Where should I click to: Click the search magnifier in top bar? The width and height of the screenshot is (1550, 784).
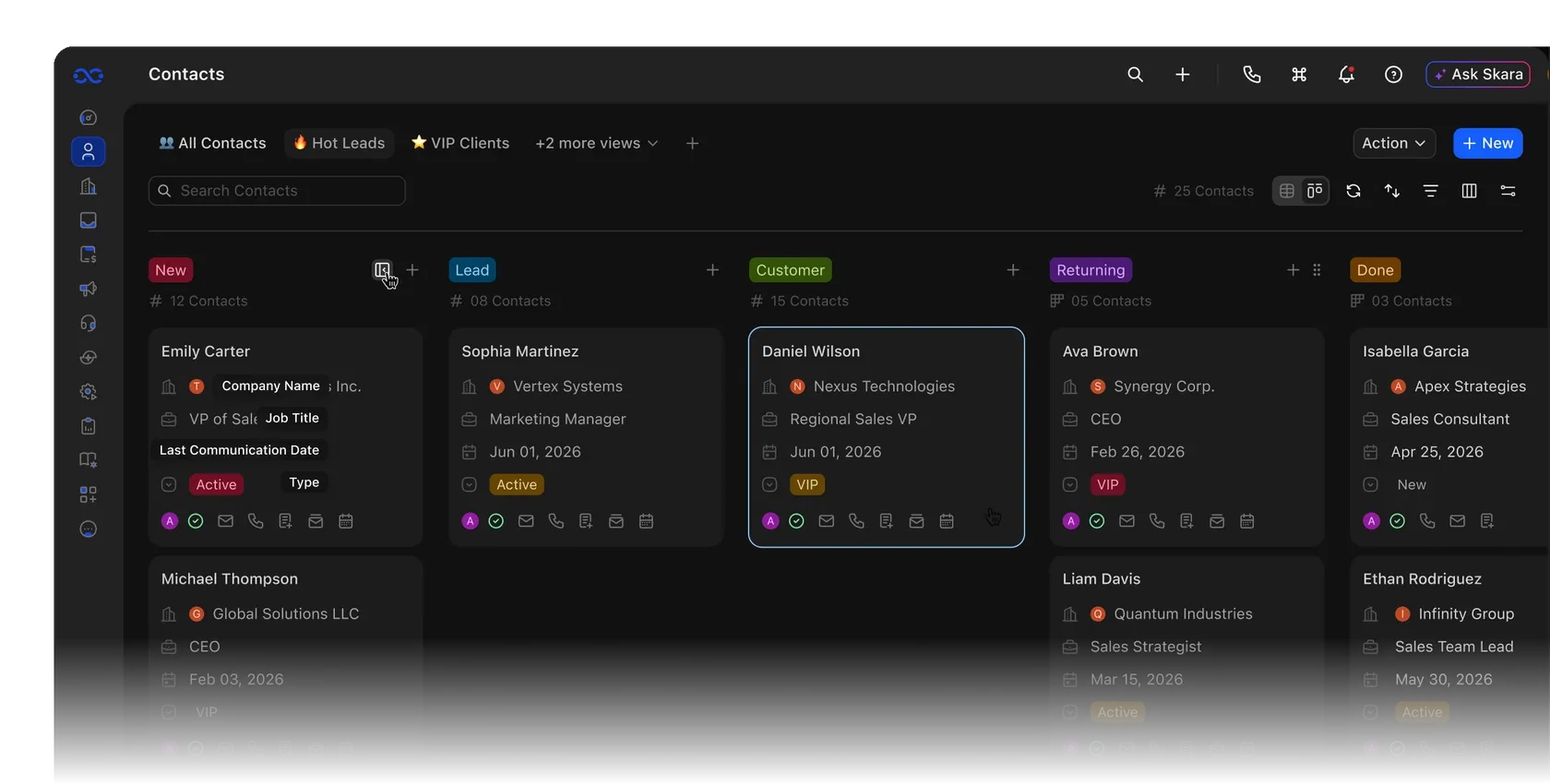[x=1135, y=75]
